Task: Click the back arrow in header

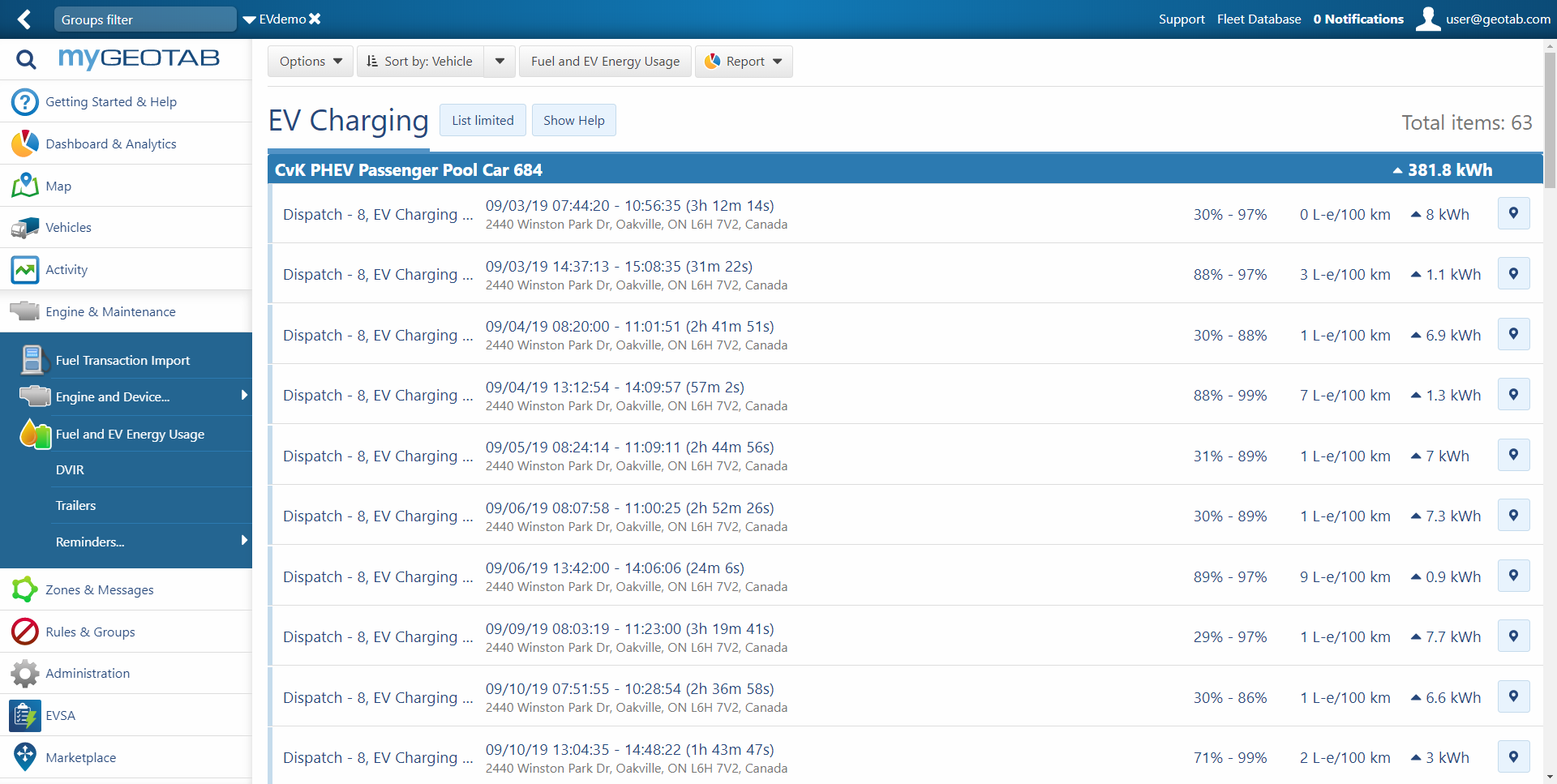Action: click(24, 19)
